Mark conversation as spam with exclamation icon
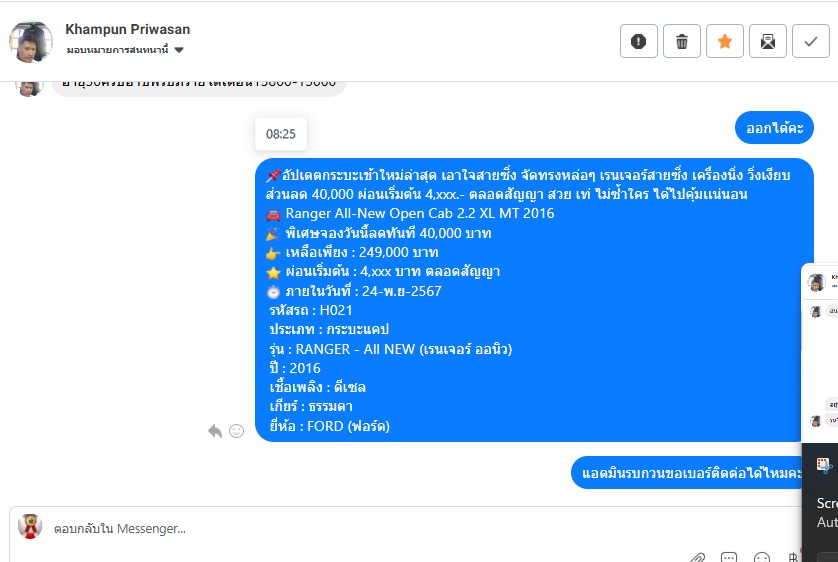 pos(639,41)
